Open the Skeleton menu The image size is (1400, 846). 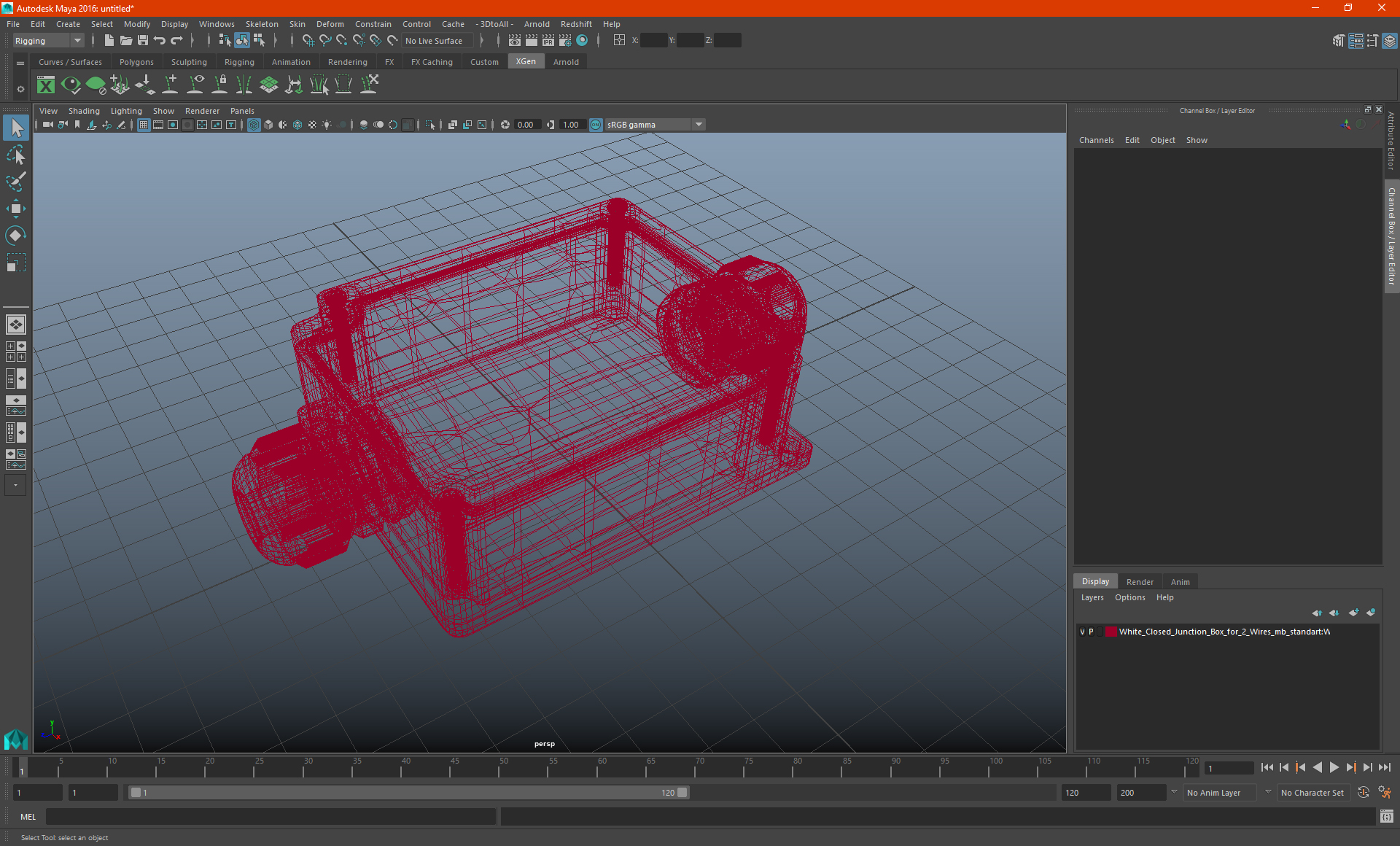coord(262,24)
